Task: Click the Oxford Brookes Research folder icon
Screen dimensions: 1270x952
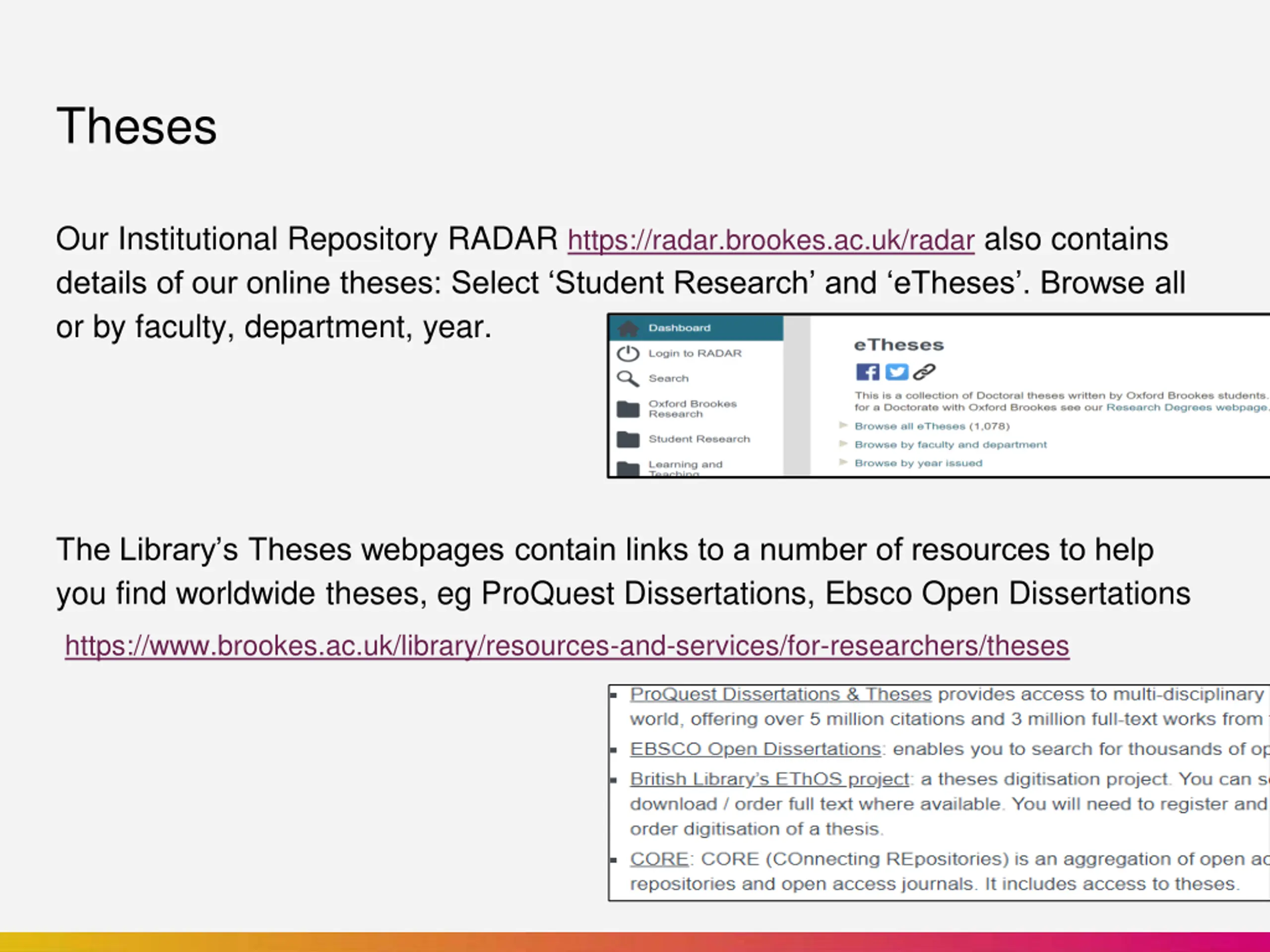Action: (628, 409)
